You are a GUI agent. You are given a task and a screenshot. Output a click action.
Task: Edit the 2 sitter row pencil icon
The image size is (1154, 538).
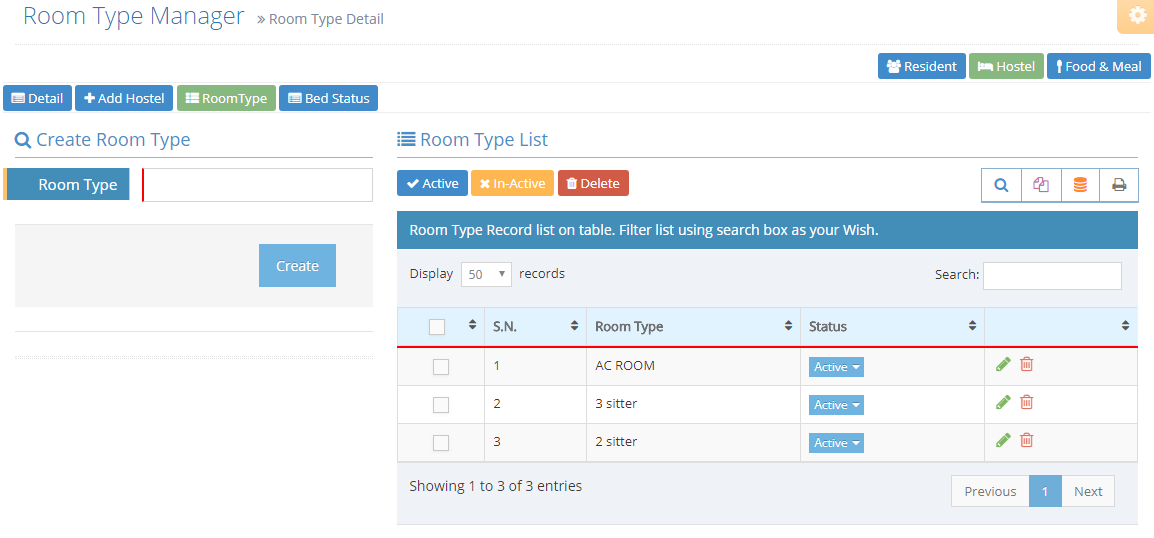coord(1002,440)
